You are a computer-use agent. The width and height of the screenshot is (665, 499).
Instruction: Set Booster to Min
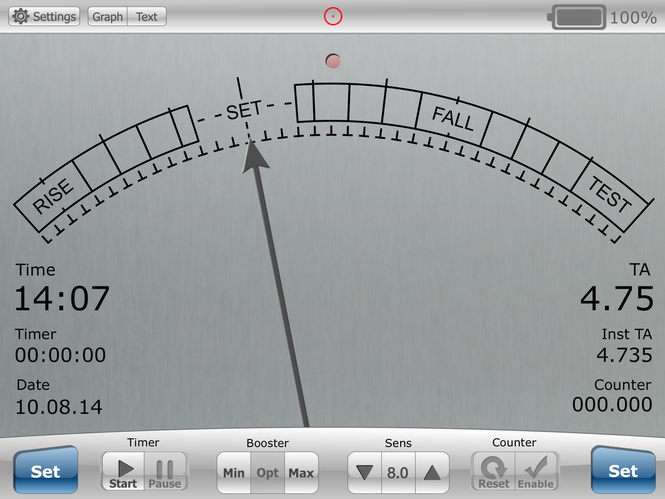(234, 472)
